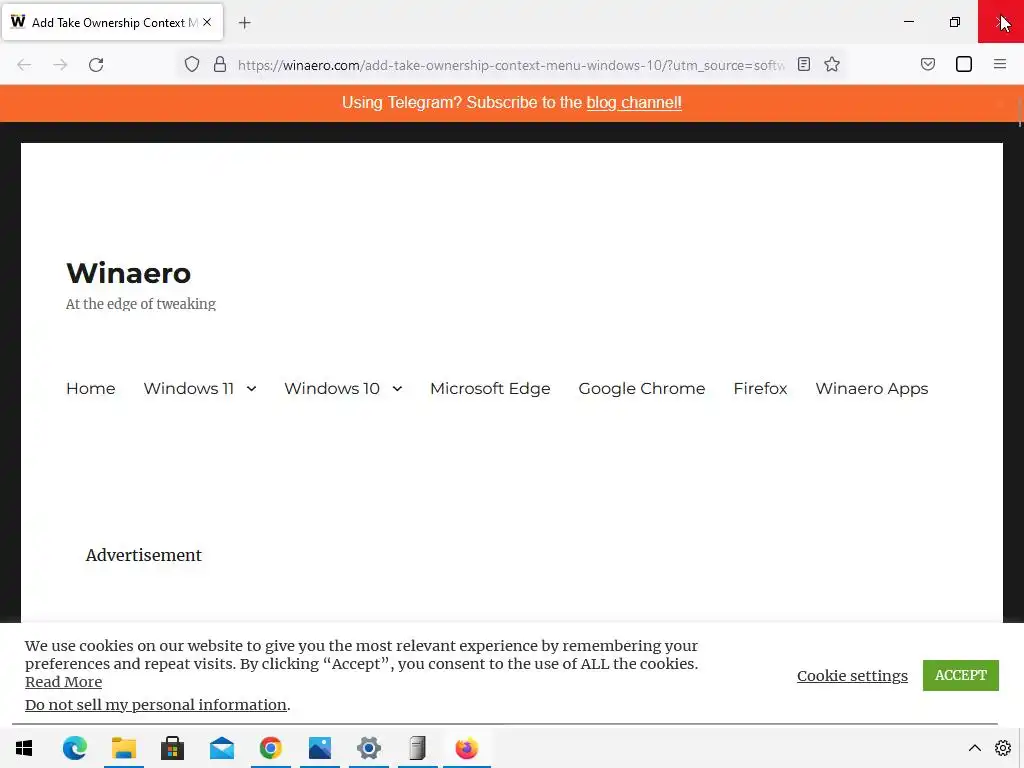This screenshot has width=1024, height=768.
Task: Click the winaero.com URL address field
Action: click(x=511, y=65)
